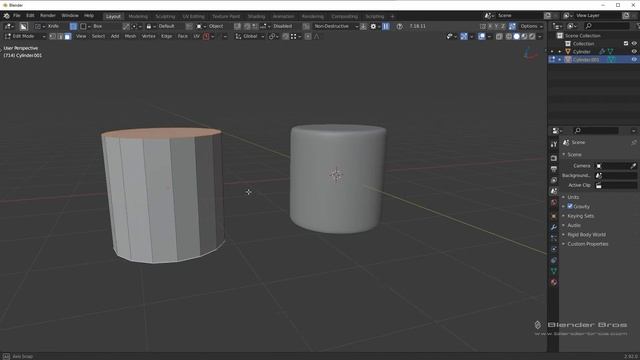Toggle X-ray view icon
The image size is (640, 360).
499,36
